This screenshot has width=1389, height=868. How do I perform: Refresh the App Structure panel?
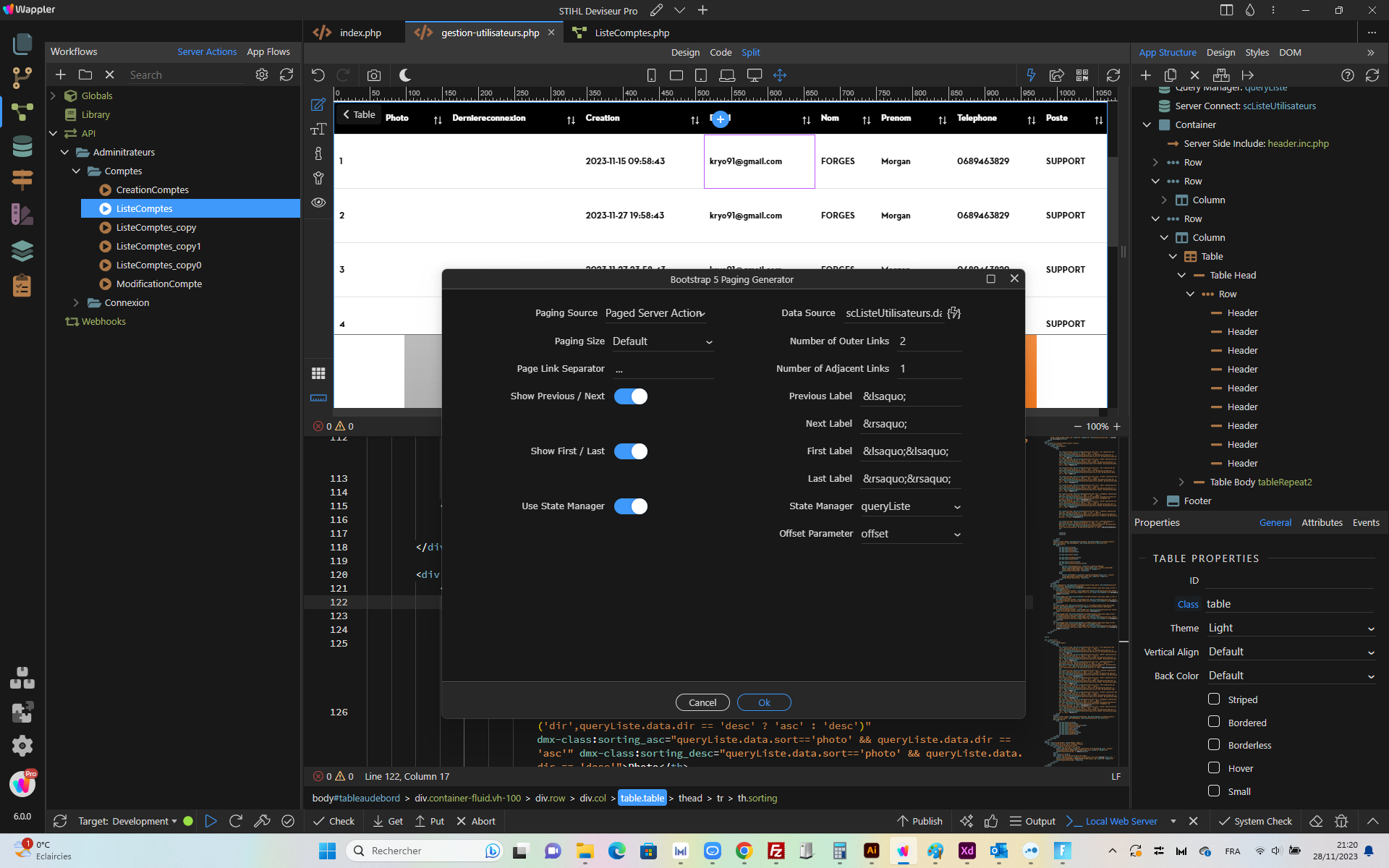[x=1372, y=75]
